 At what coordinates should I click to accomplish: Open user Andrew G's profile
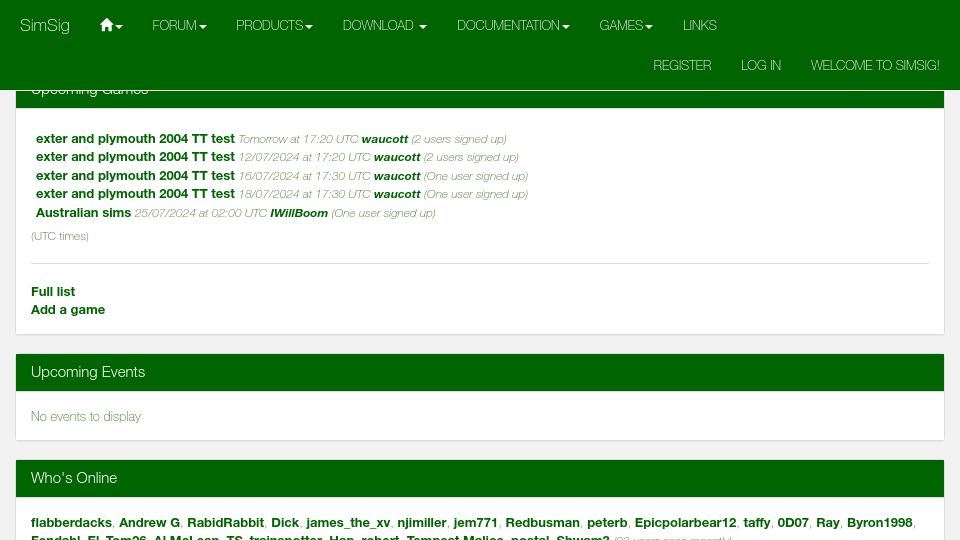[149, 523]
